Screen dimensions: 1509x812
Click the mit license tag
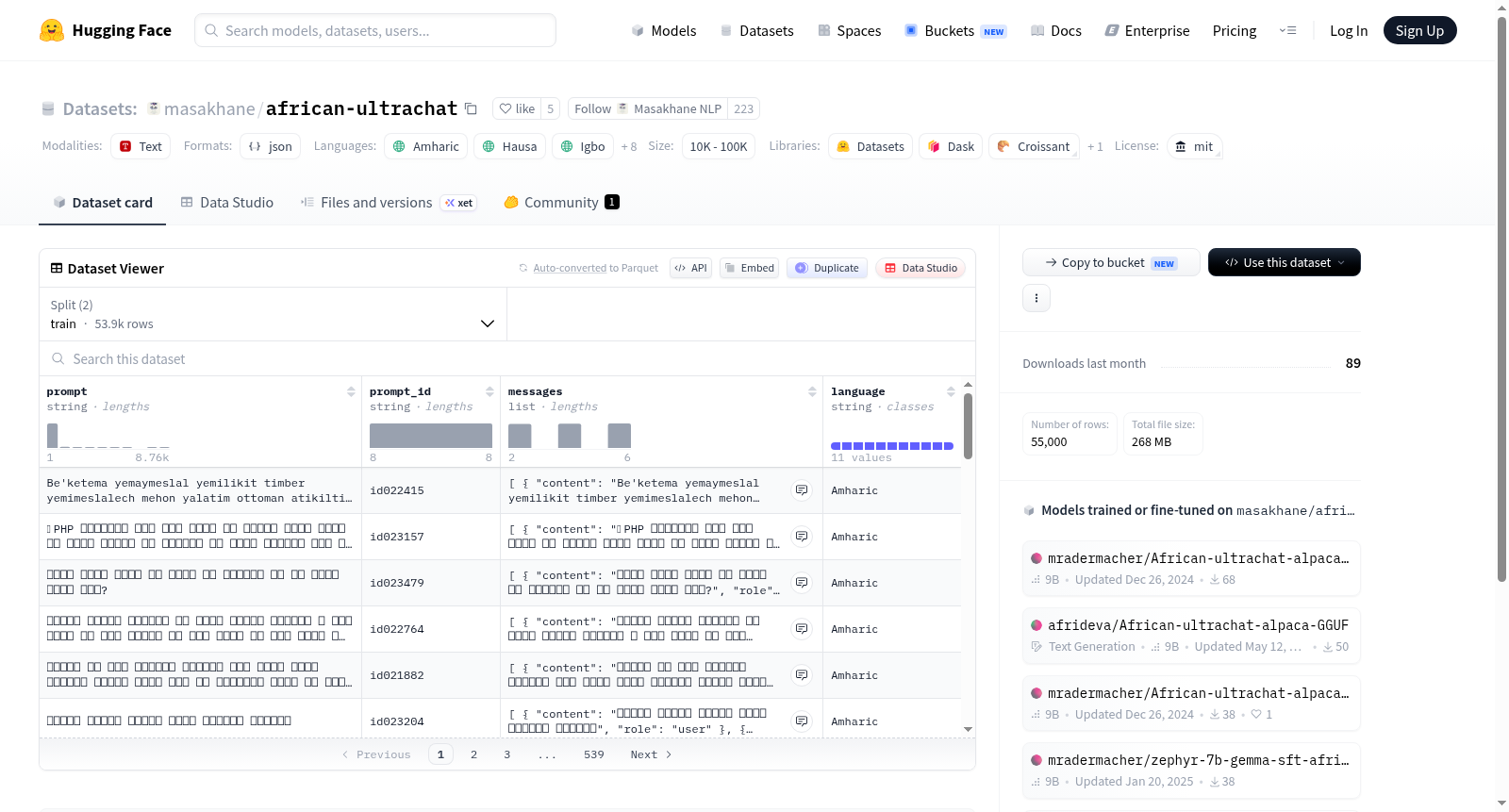tap(1194, 146)
